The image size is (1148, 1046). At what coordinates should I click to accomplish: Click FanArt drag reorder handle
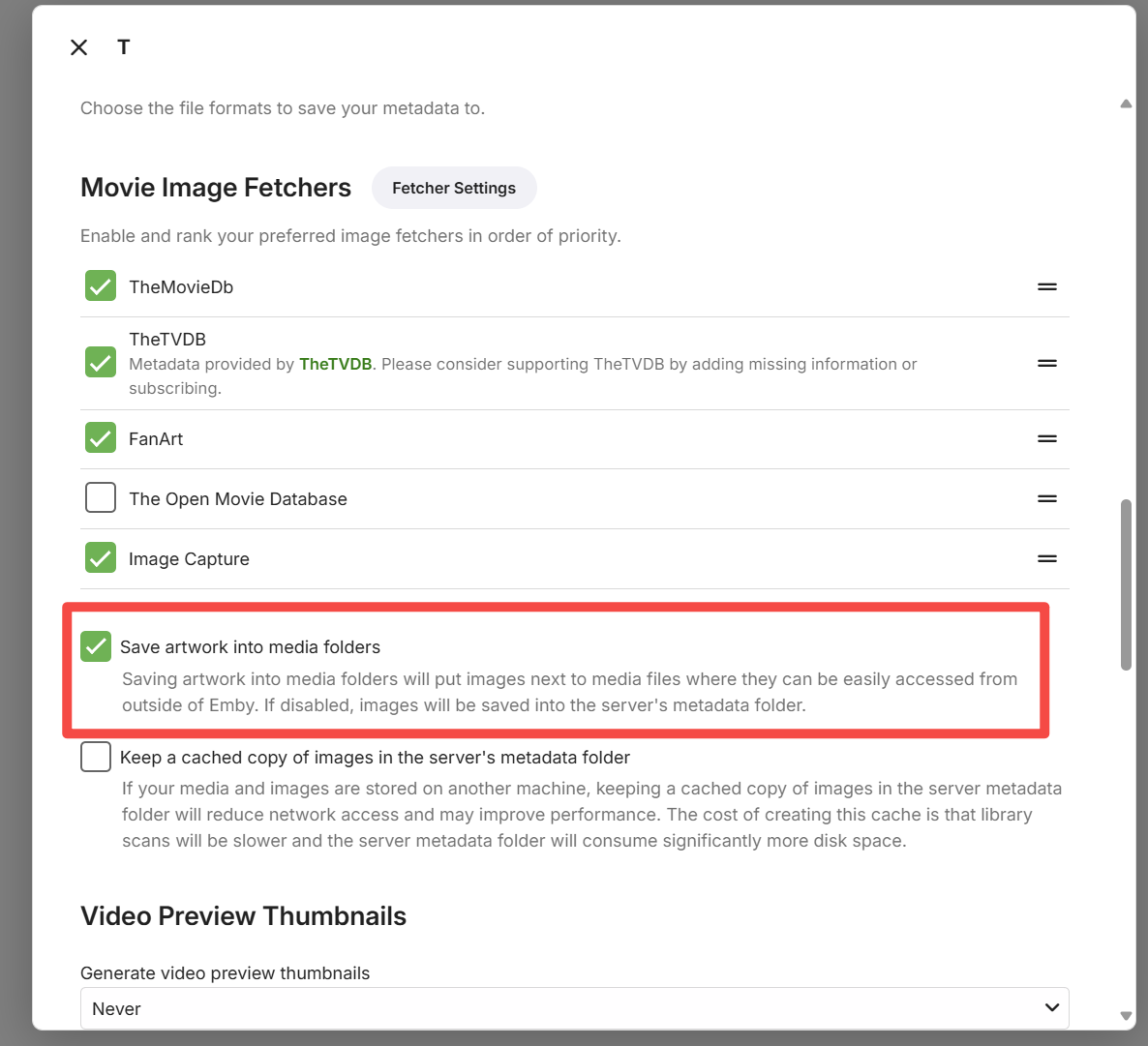click(1046, 439)
